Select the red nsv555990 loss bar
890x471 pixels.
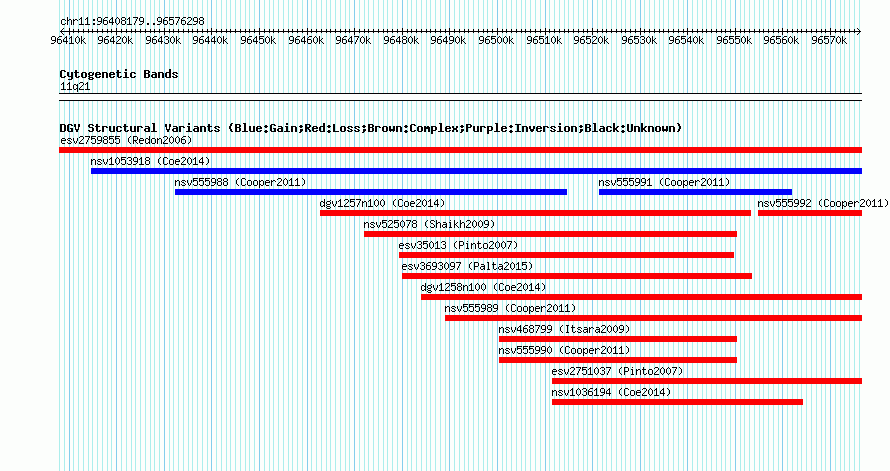[618, 360]
